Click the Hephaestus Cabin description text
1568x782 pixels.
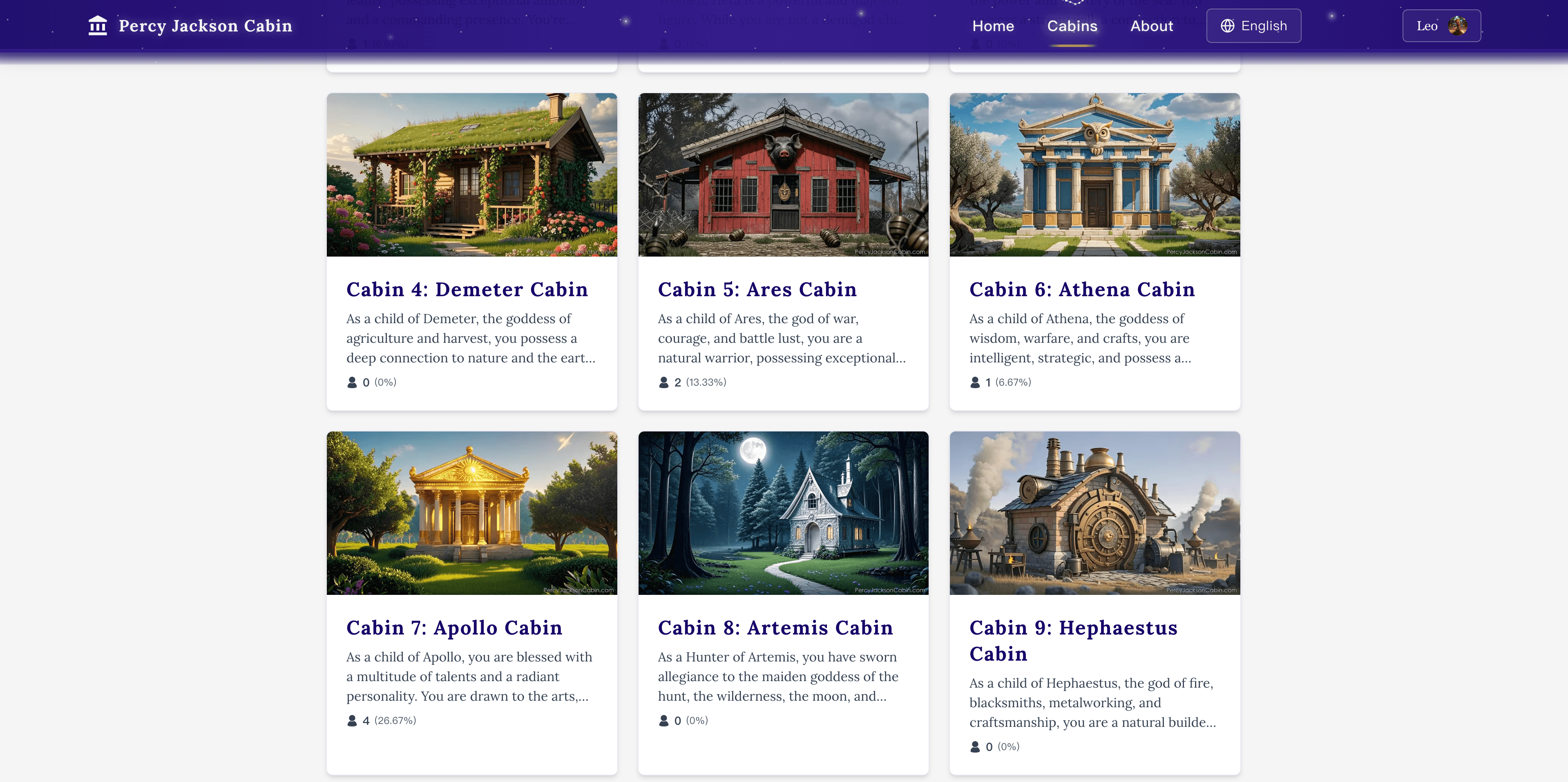point(1092,703)
